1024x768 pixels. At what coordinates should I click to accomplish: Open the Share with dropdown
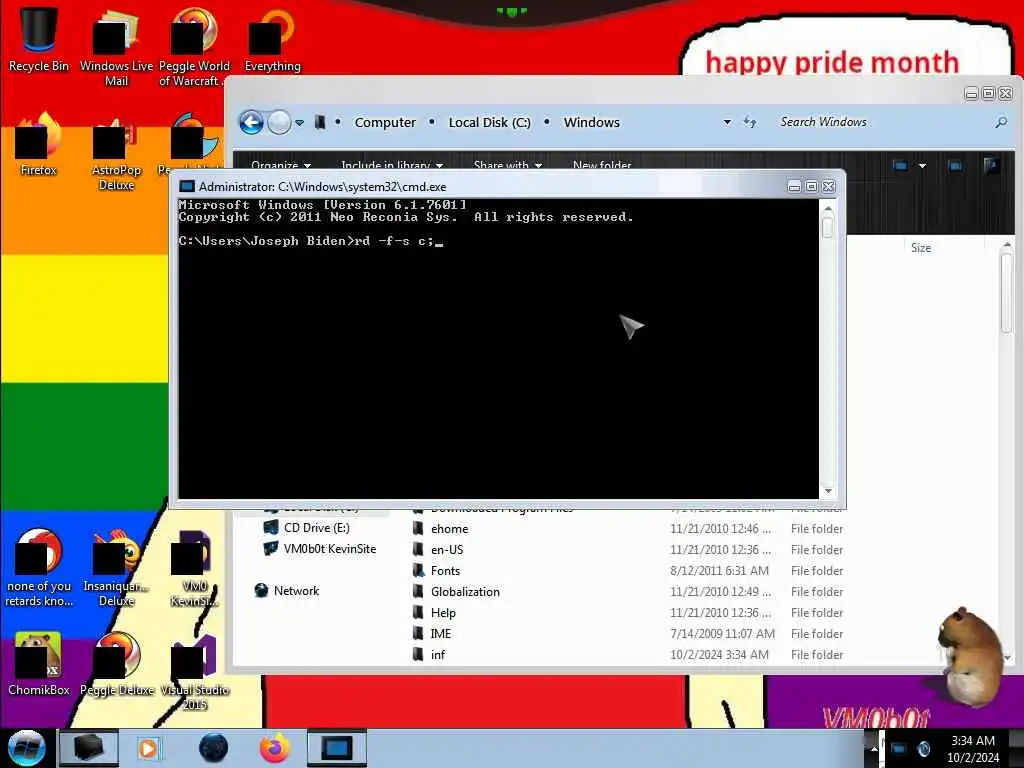tap(507, 165)
